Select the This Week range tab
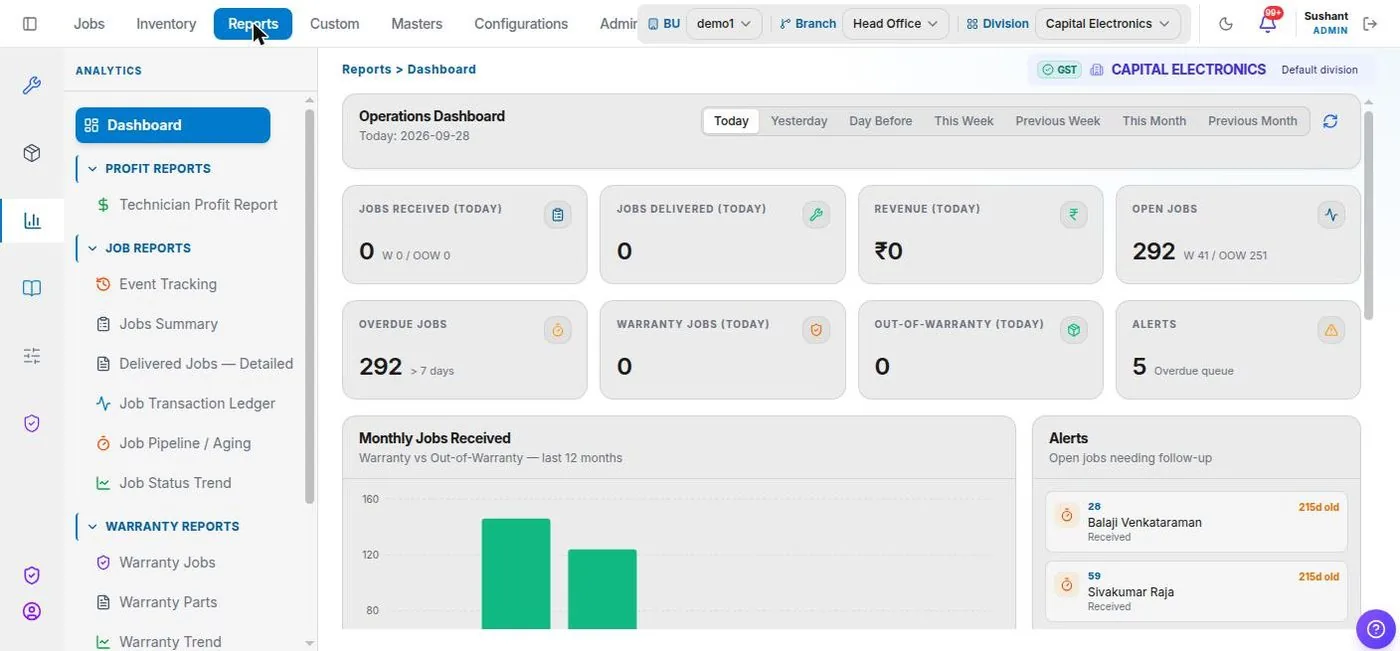This screenshot has width=1400, height=651. click(964, 121)
